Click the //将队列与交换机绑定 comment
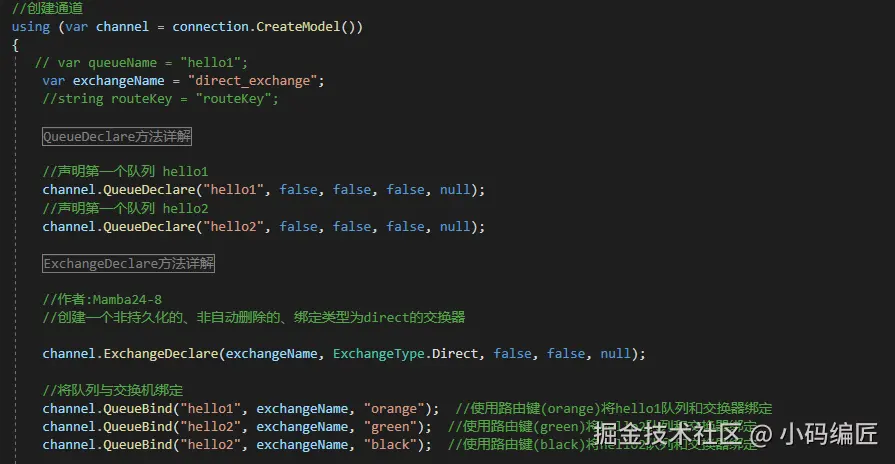The width and height of the screenshot is (895, 464). [x=112, y=389]
